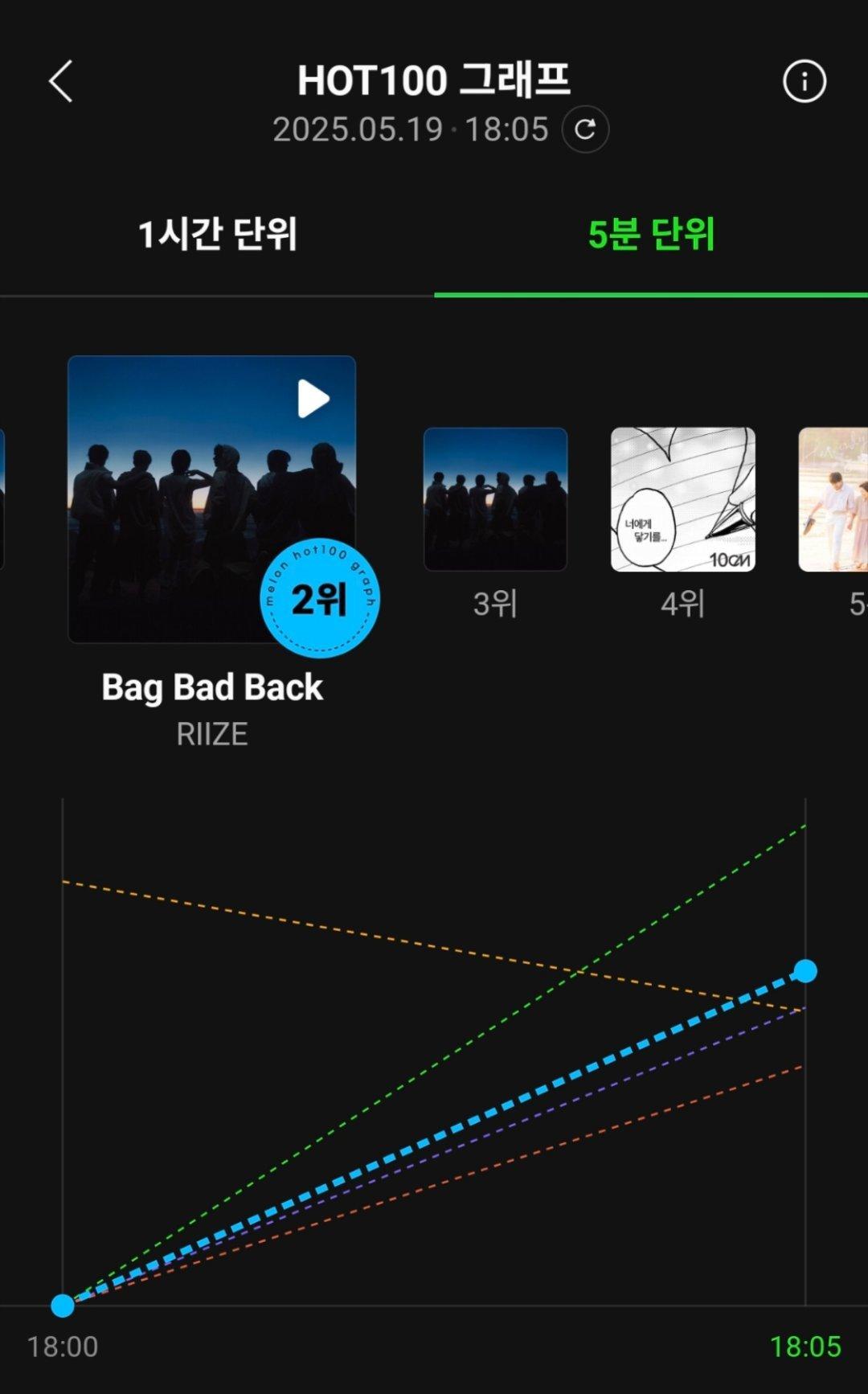Viewport: 868px width, 1394px height.
Task: Tap the back arrow icon
Action: [60, 81]
